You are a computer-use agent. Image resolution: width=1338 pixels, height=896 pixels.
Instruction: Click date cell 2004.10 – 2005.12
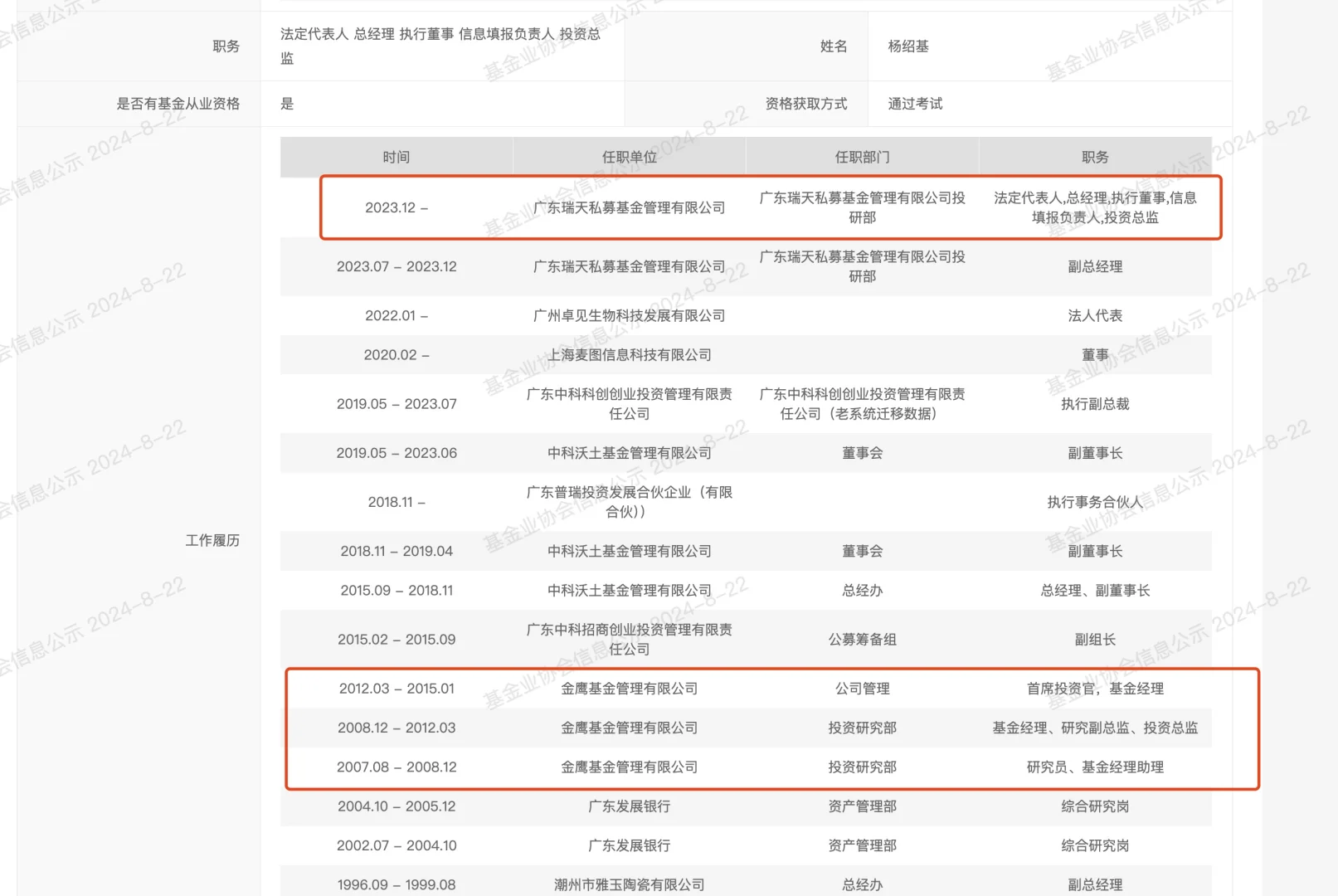397,806
